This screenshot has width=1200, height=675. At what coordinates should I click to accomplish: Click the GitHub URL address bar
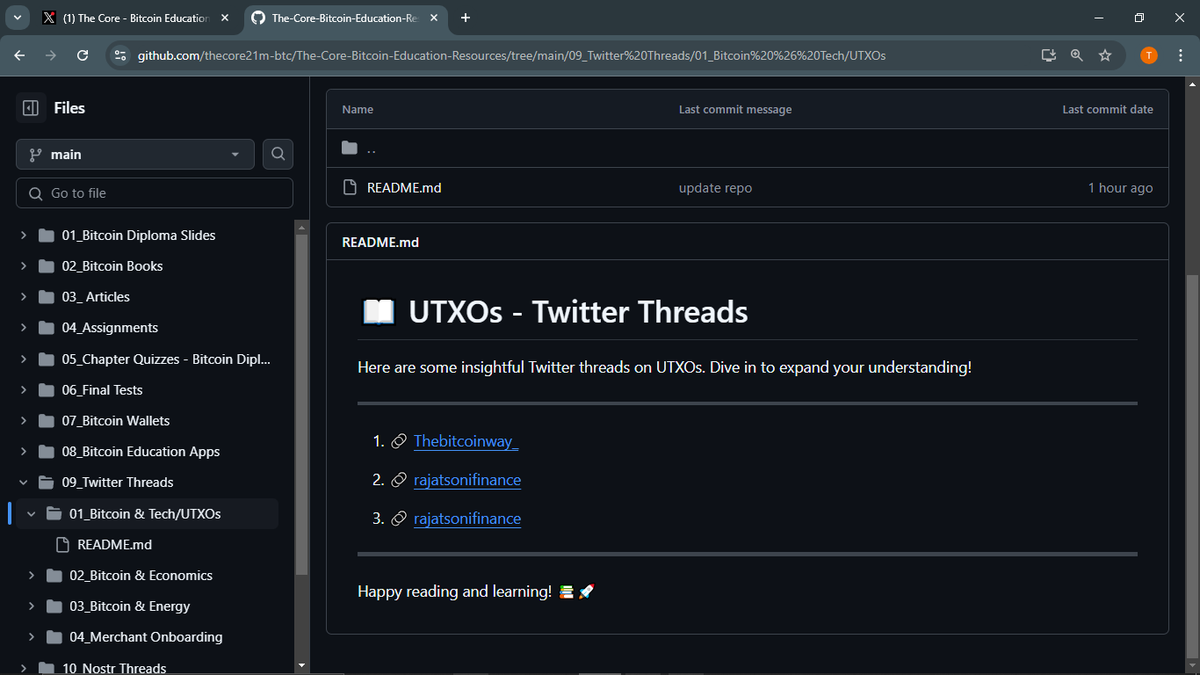[511, 55]
